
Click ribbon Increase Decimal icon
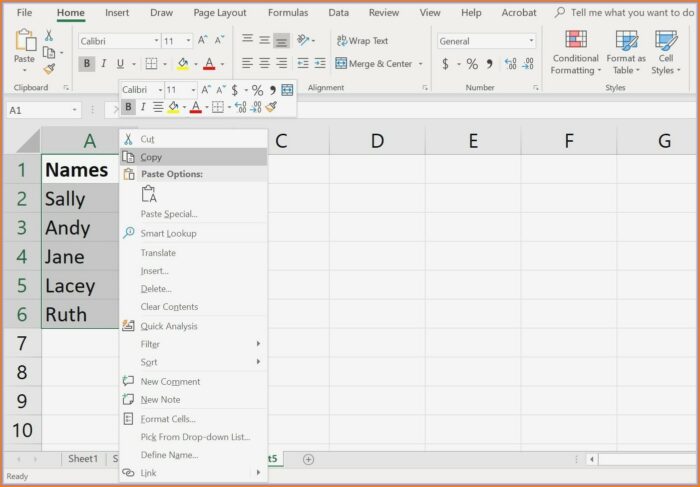pos(510,64)
